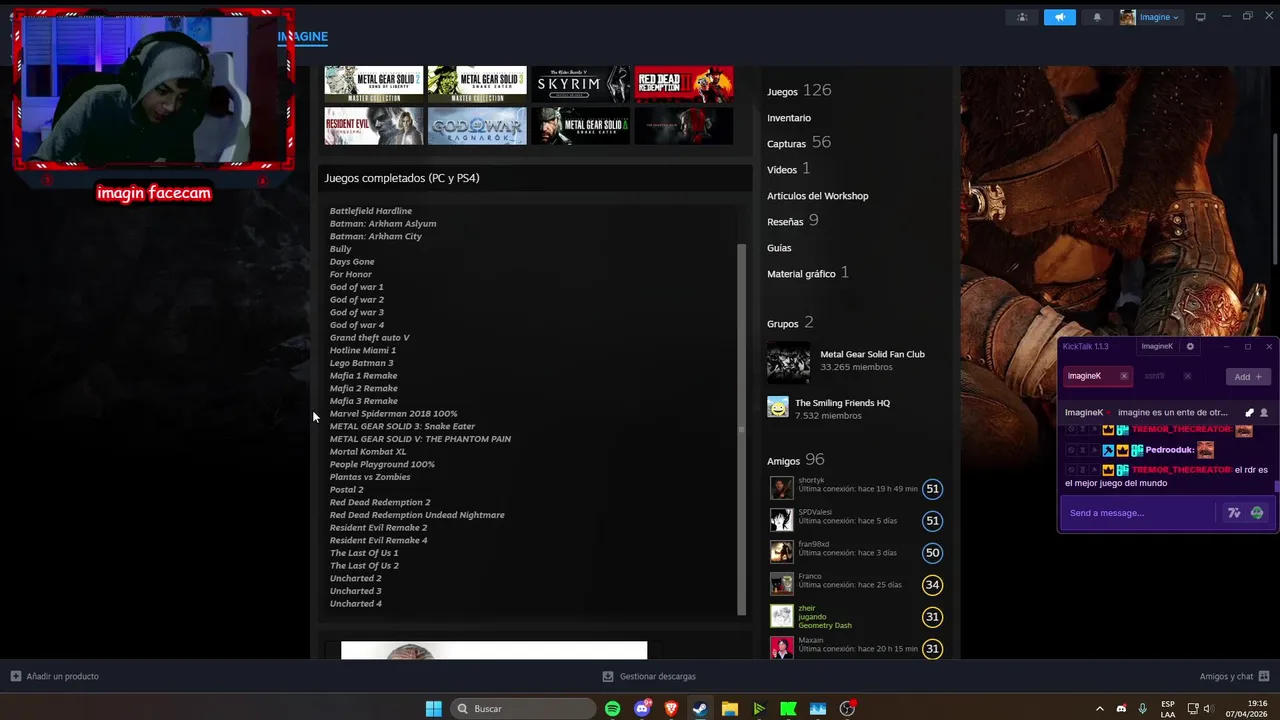Open Windows Start menu
The image size is (1280, 720).
pyautogui.click(x=433, y=708)
